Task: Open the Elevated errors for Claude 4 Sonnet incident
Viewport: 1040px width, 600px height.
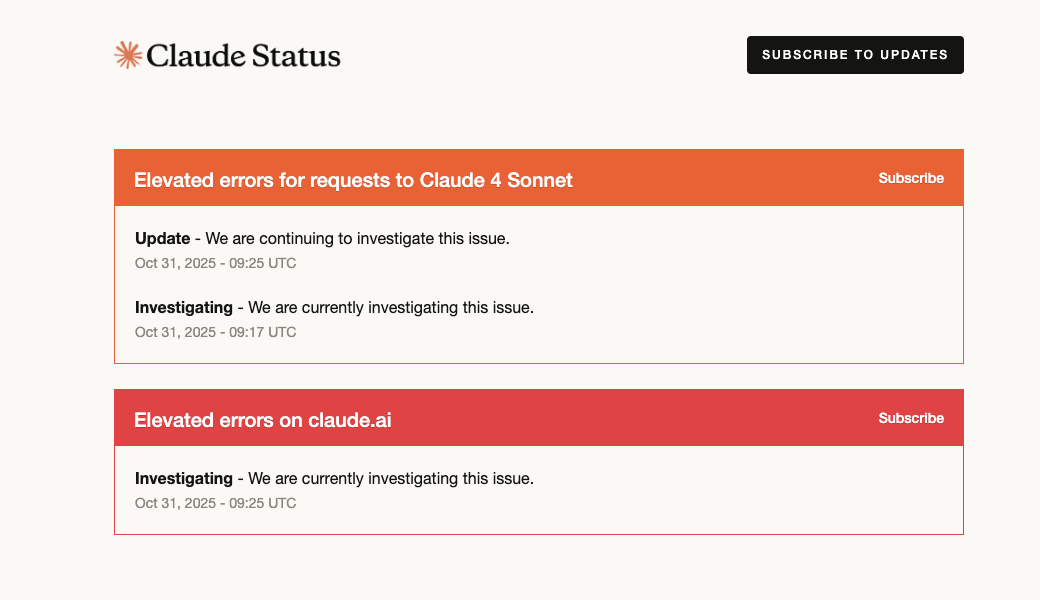Action: 353,181
